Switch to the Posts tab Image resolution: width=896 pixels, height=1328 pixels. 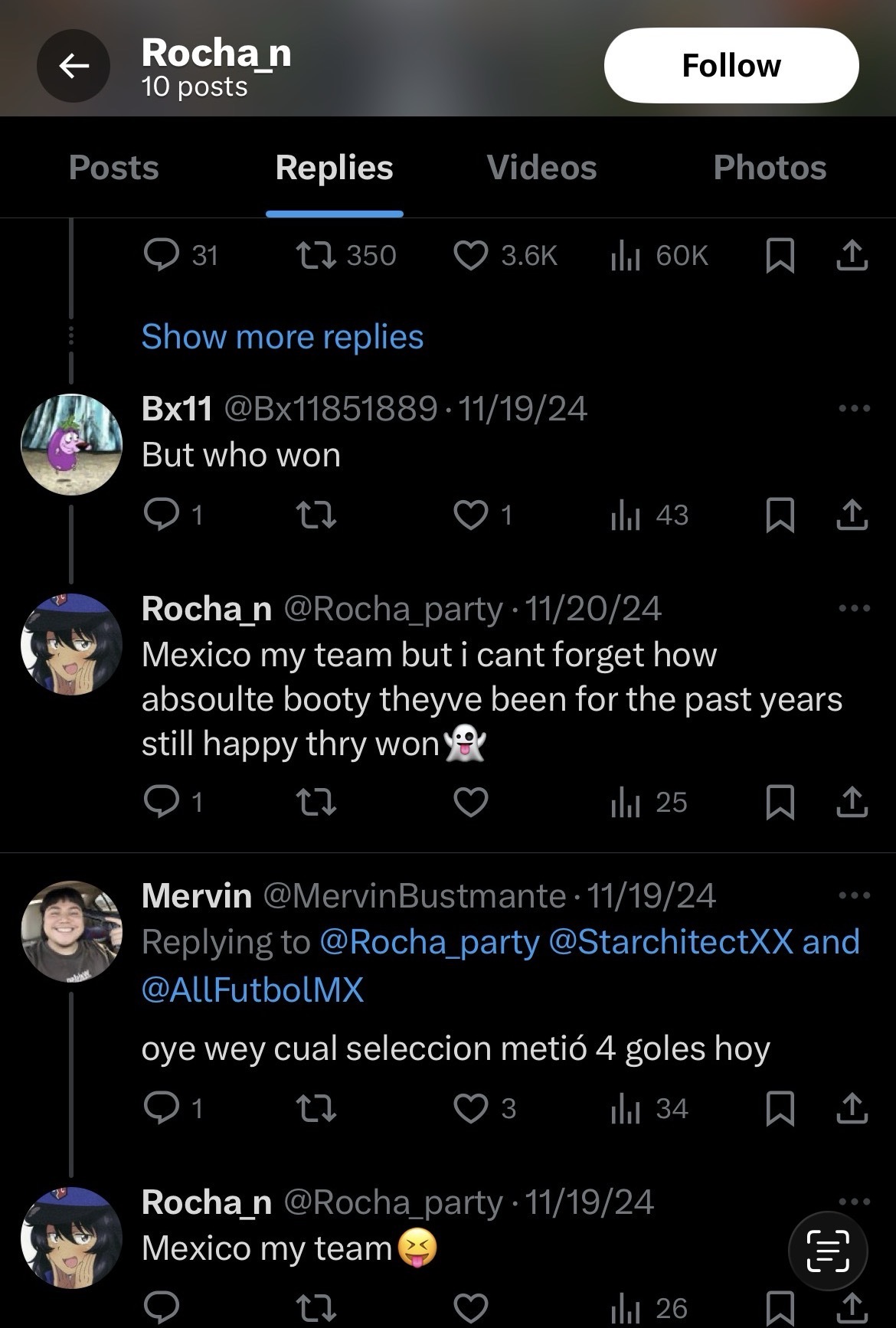click(x=113, y=168)
